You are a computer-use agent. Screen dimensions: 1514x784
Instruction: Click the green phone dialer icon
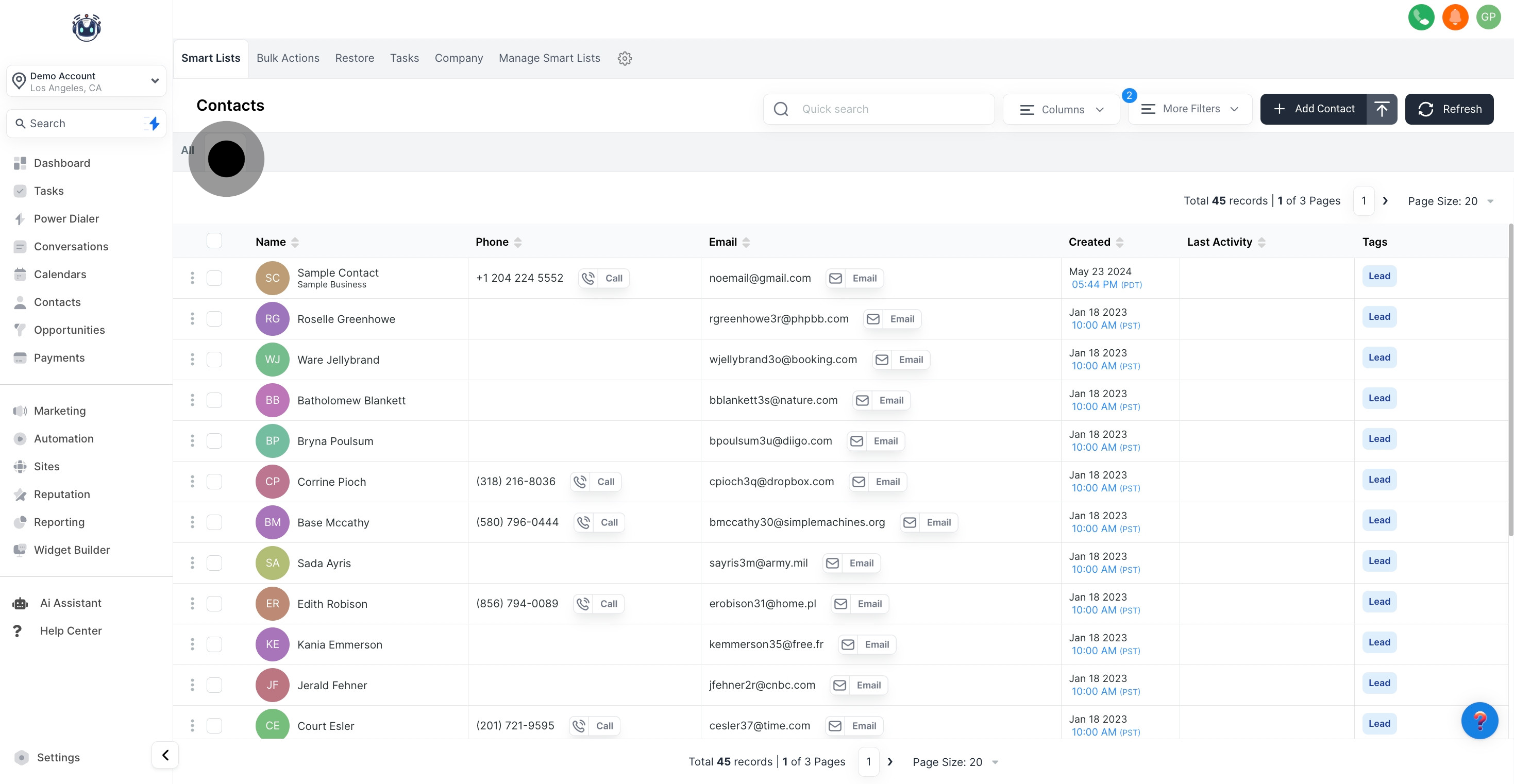pyautogui.click(x=1421, y=17)
